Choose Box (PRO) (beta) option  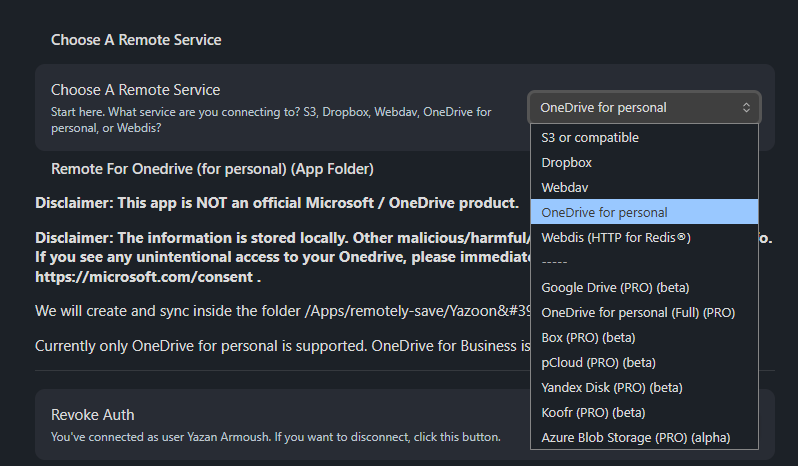pos(644,337)
